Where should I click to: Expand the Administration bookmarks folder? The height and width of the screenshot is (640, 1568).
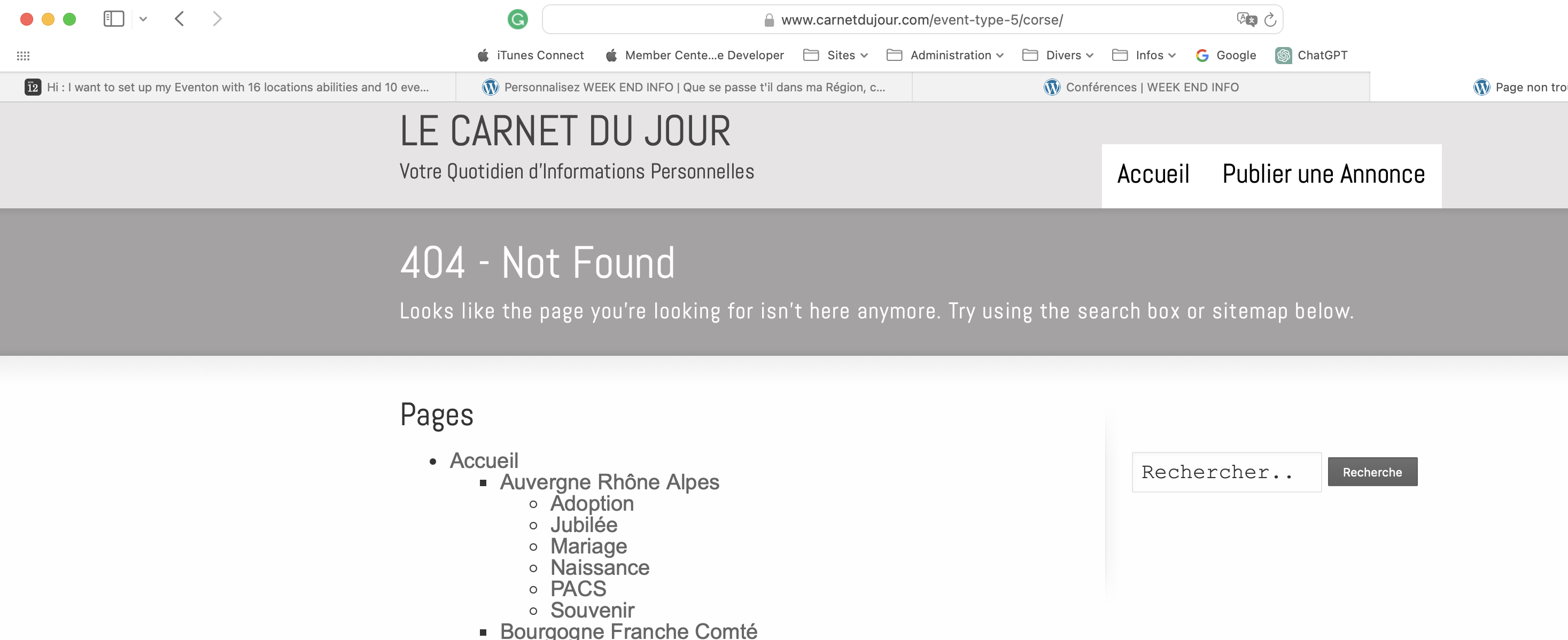tap(945, 56)
